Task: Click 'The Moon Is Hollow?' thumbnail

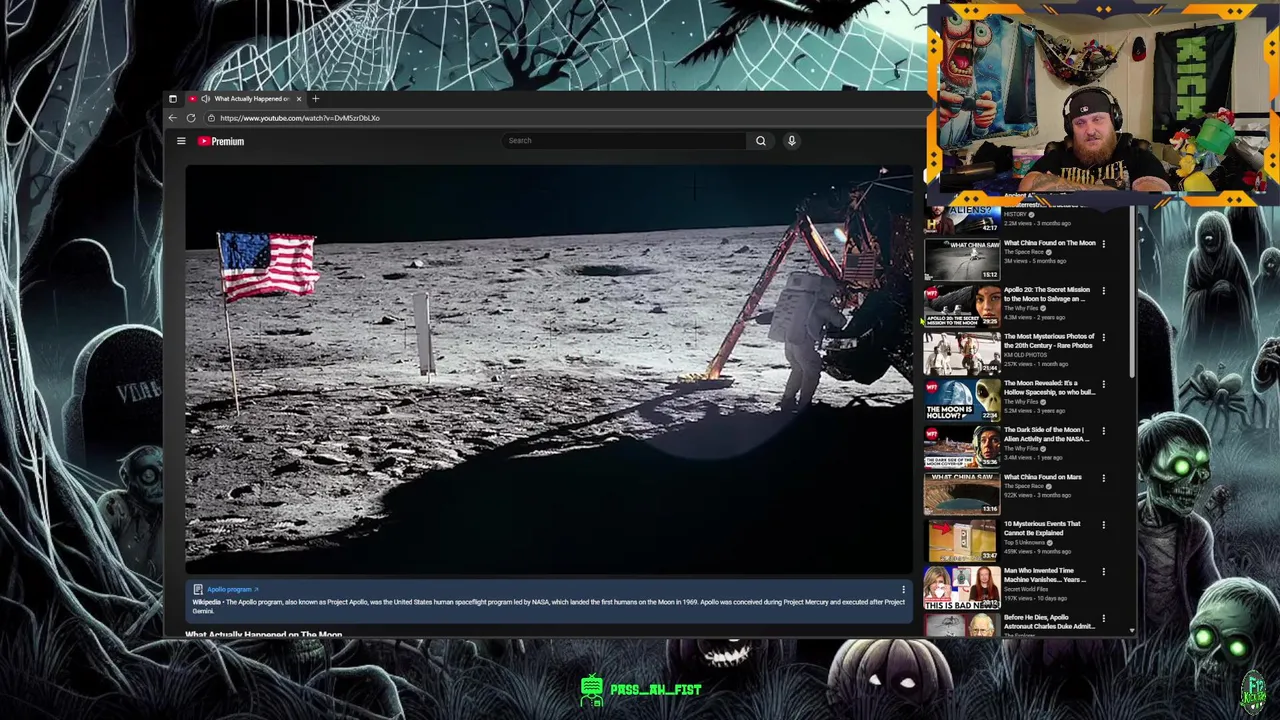Action: (962, 400)
